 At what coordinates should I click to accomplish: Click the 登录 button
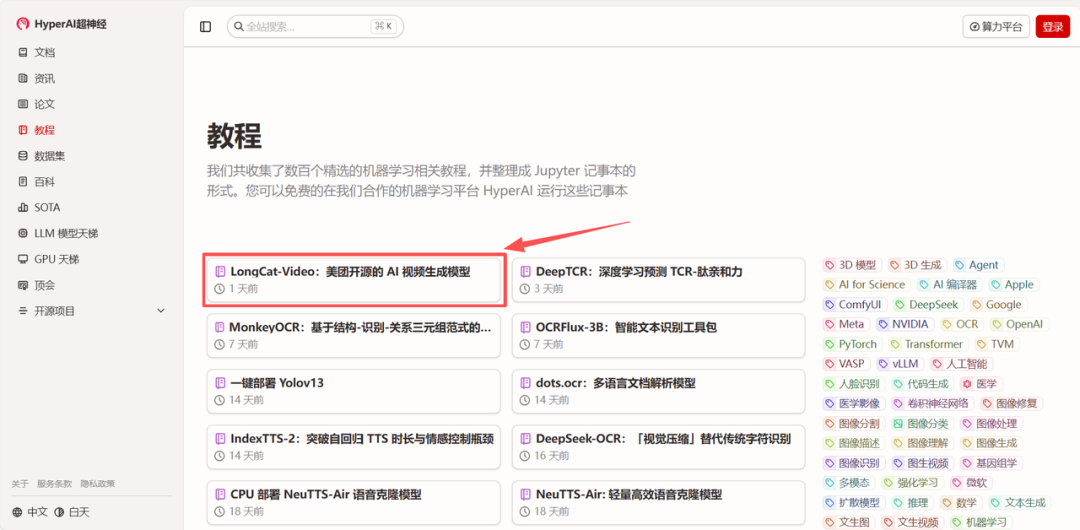tap(1052, 27)
